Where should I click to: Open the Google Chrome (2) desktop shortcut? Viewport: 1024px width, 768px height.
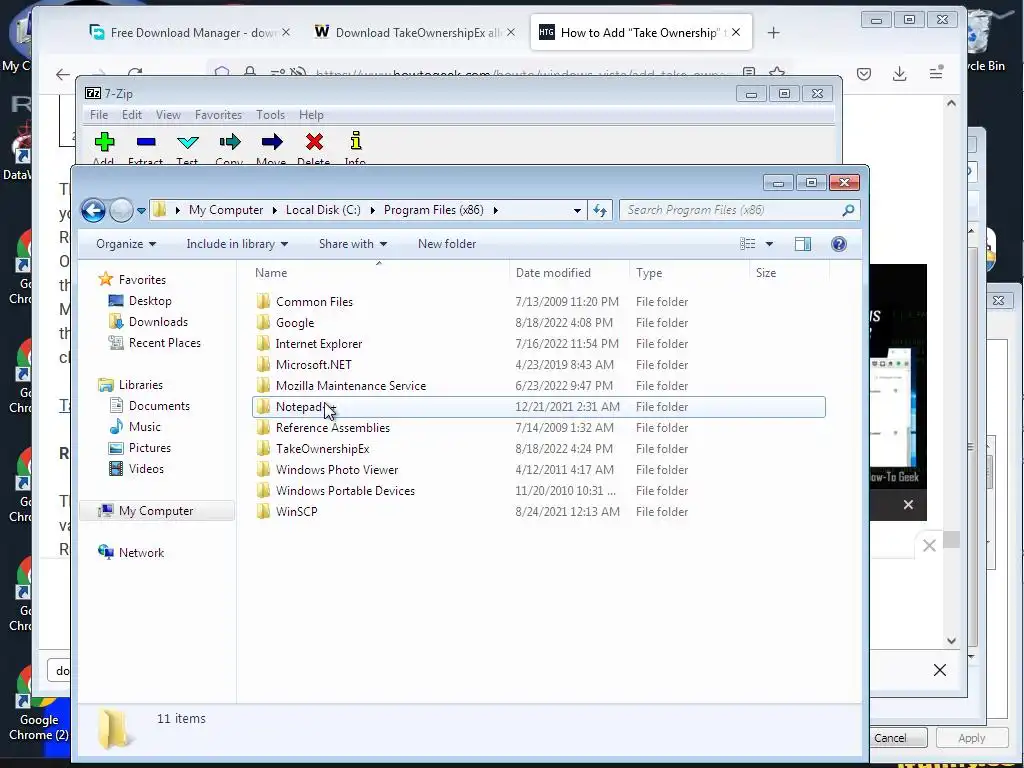(38, 705)
